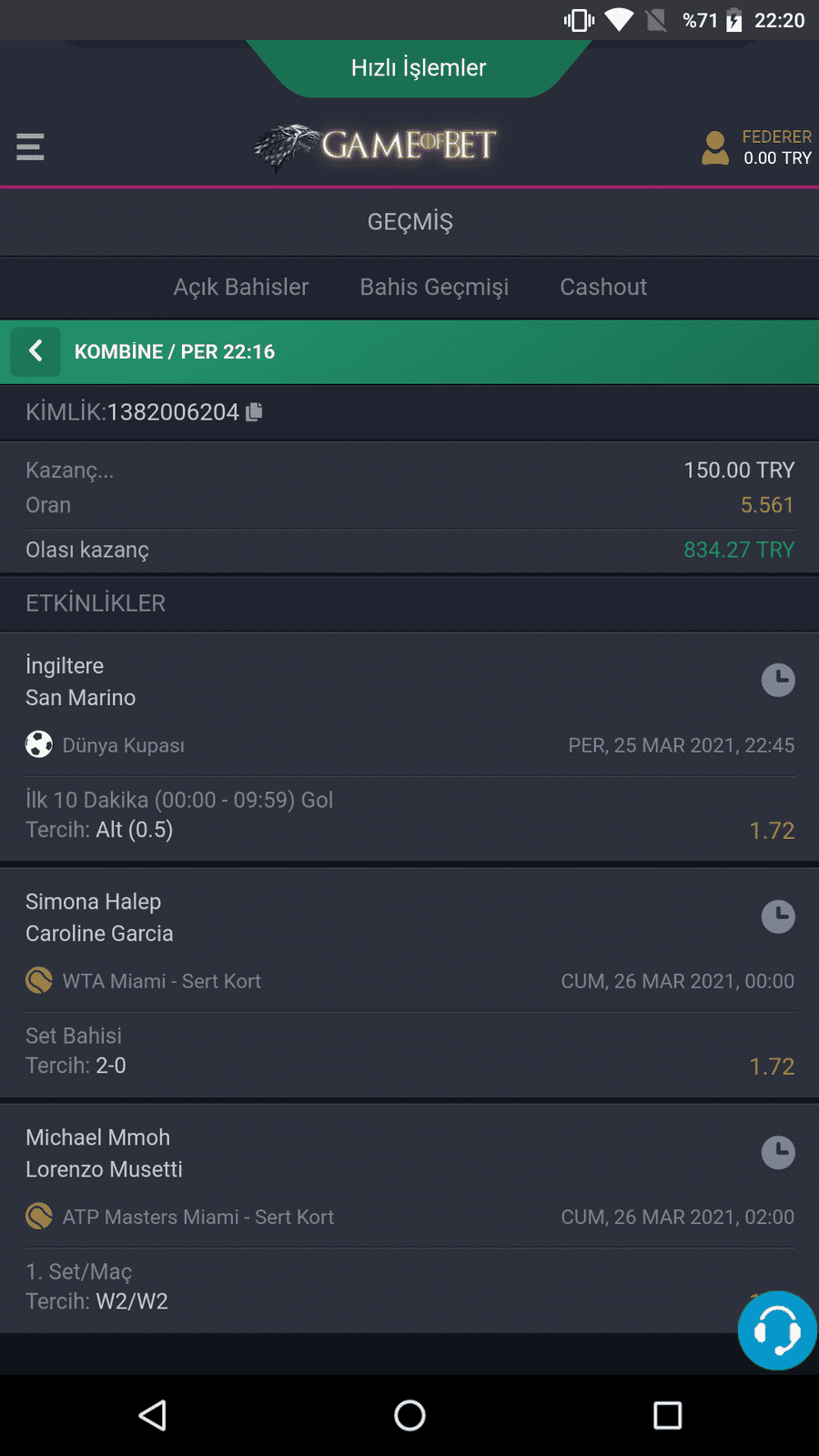Image resolution: width=819 pixels, height=1456 pixels.
Task: Tap the GameOfBet logo
Action: pyautogui.click(x=376, y=147)
